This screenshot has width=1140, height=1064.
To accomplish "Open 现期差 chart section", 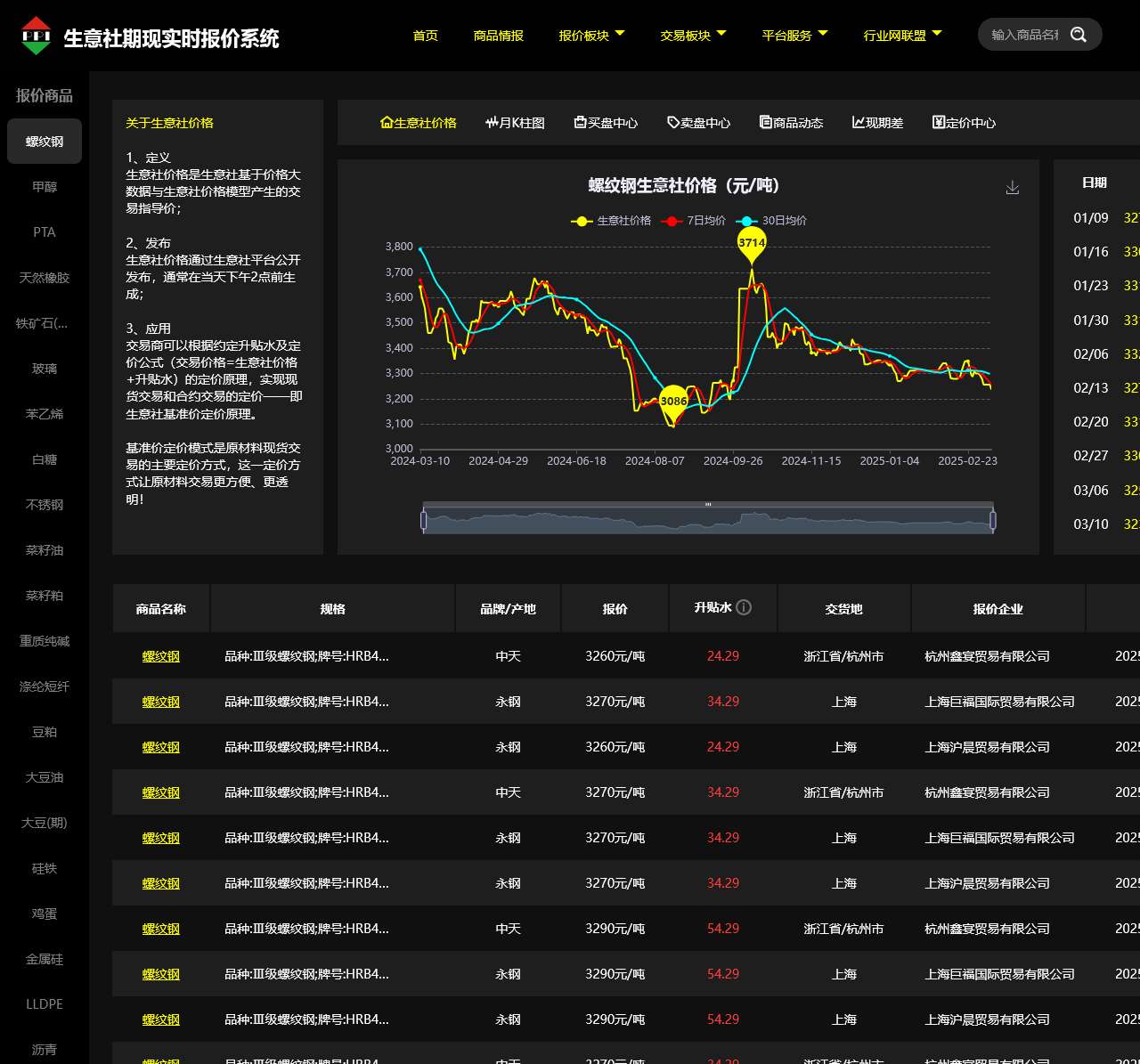I will pos(877,123).
